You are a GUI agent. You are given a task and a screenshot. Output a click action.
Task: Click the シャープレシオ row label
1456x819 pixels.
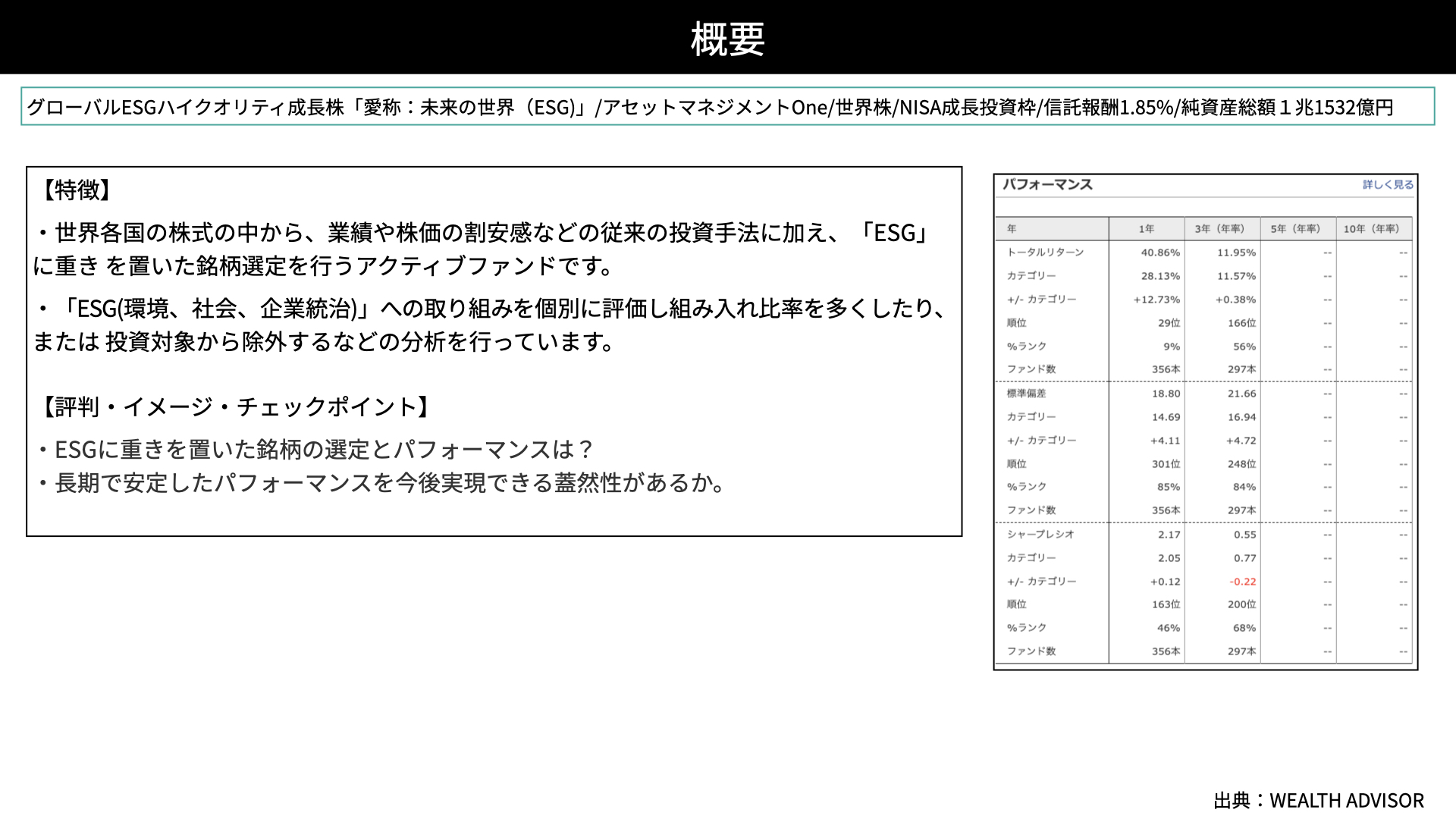pyautogui.click(x=1040, y=535)
